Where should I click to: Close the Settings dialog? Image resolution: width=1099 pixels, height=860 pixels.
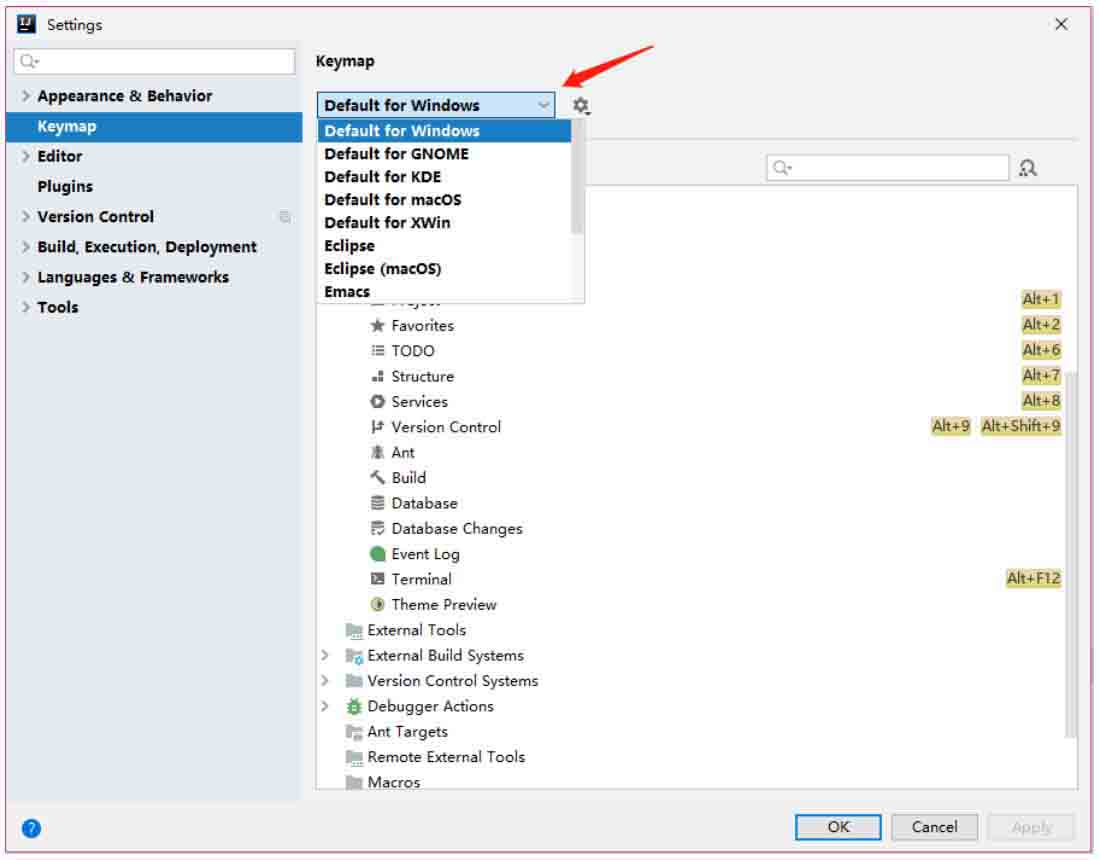[1061, 25]
